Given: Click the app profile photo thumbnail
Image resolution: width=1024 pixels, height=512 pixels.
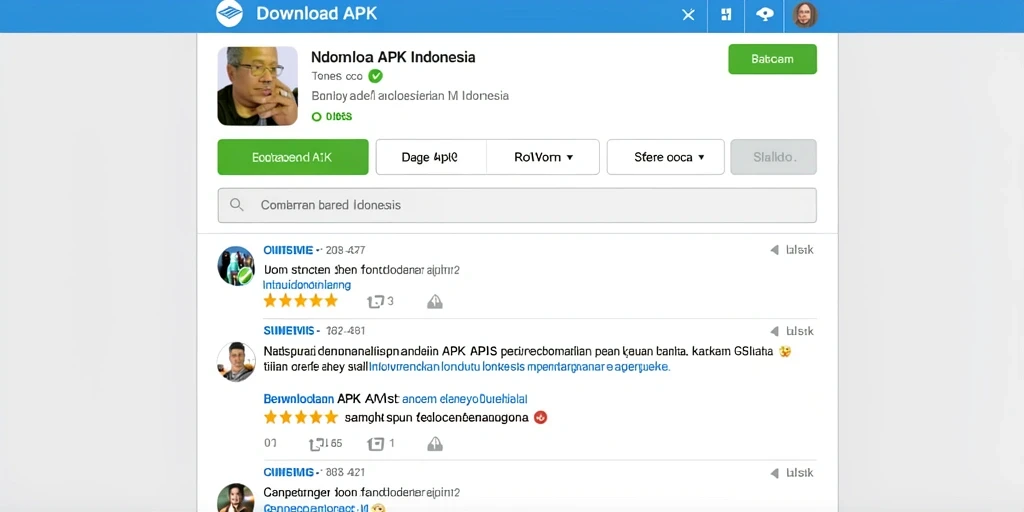Looking at the screenshot, I should (x=257, y=86).
